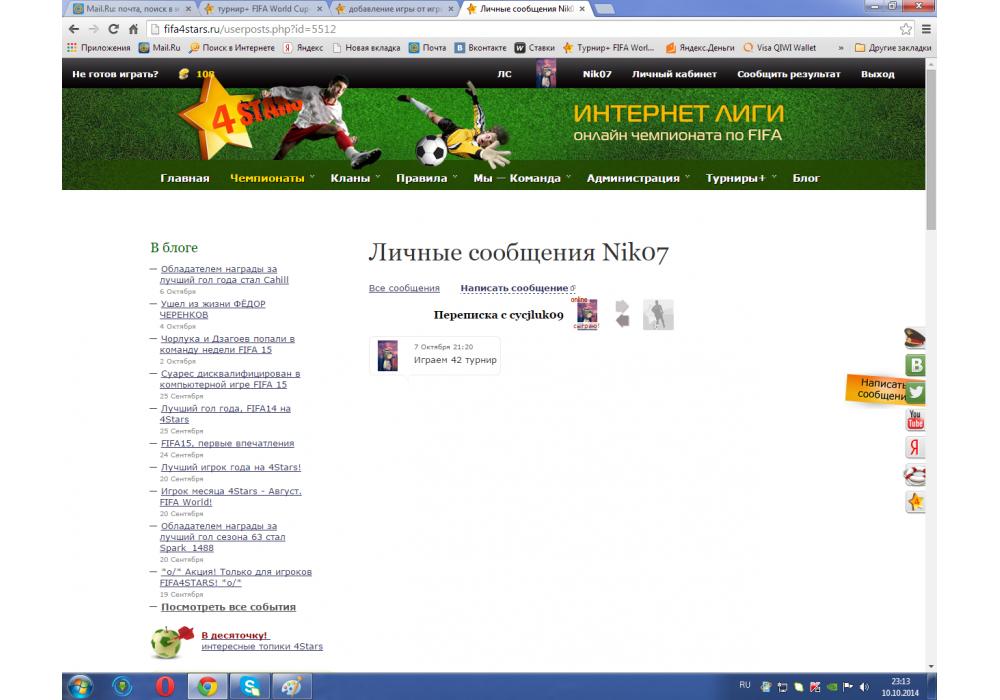
Task: Click "Выход" to log out
Action: [x=877, y=74]
